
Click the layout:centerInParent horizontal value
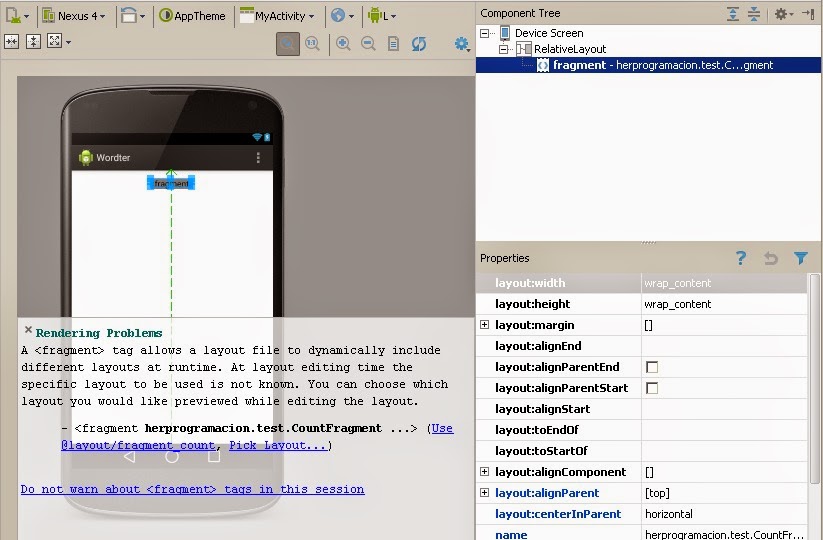coord(669,514)
